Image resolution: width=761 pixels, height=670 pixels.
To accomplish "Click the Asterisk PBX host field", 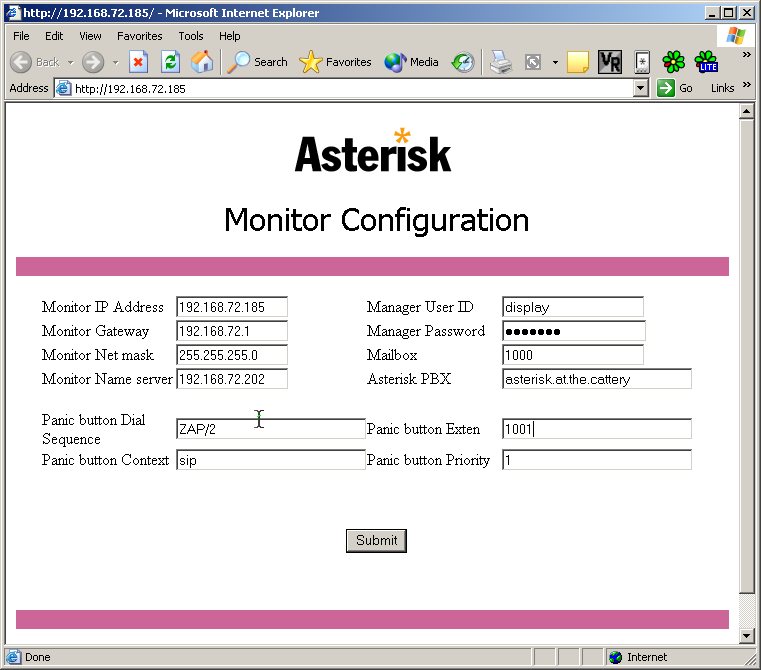I will tap(597, 379).
